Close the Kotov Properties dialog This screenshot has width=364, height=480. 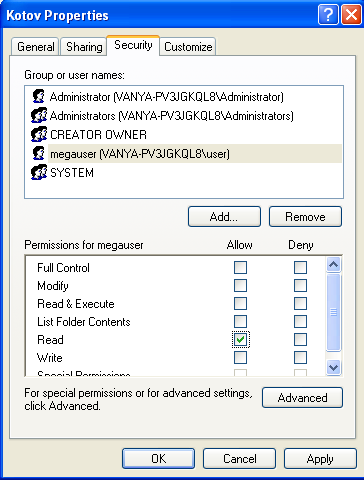coord(351,15)
